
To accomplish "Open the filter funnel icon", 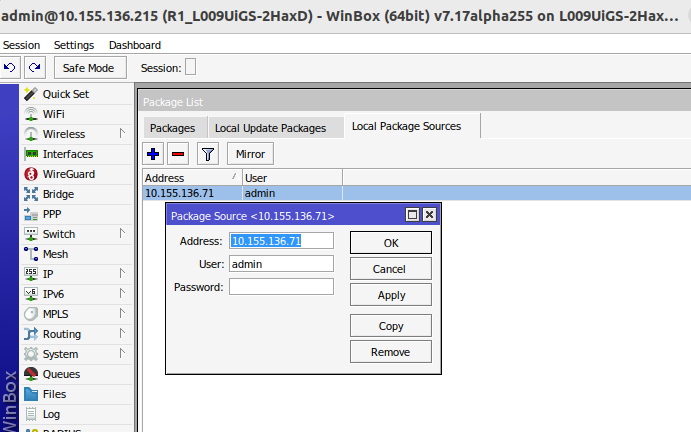I will (x=207, y=154).
